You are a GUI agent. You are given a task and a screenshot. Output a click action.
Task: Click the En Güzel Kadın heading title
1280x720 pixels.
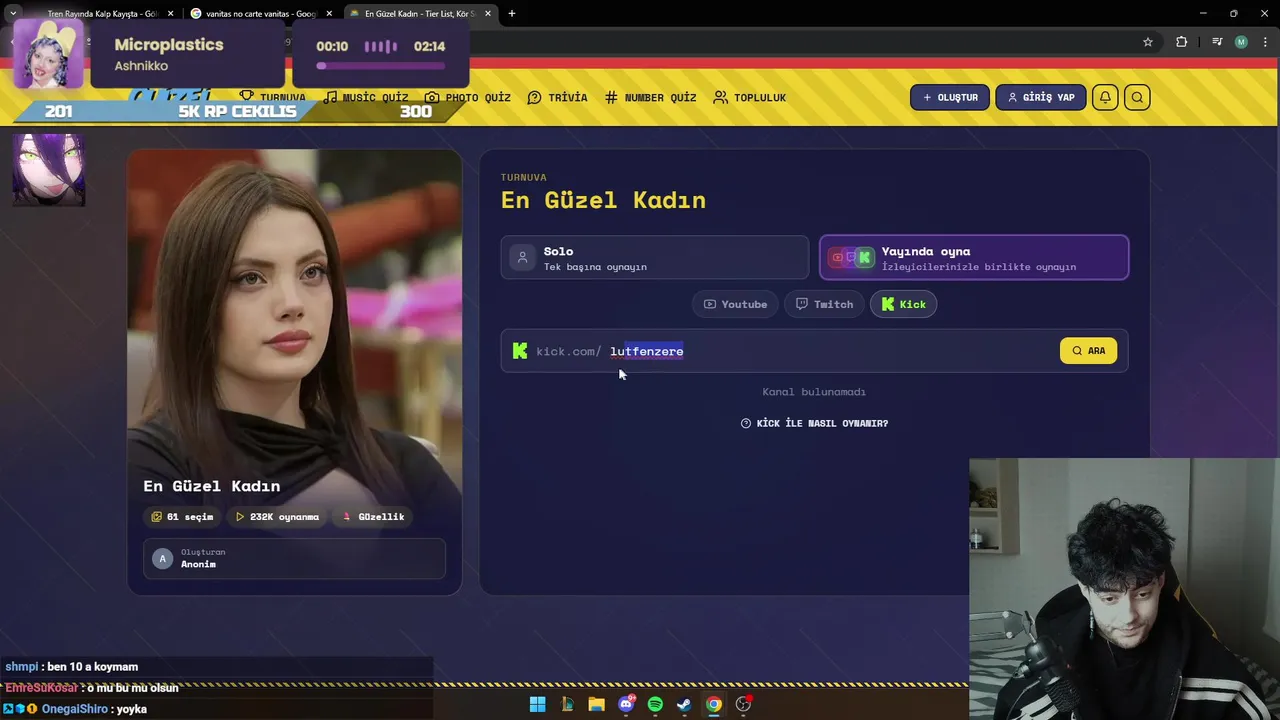click(603, 200)
